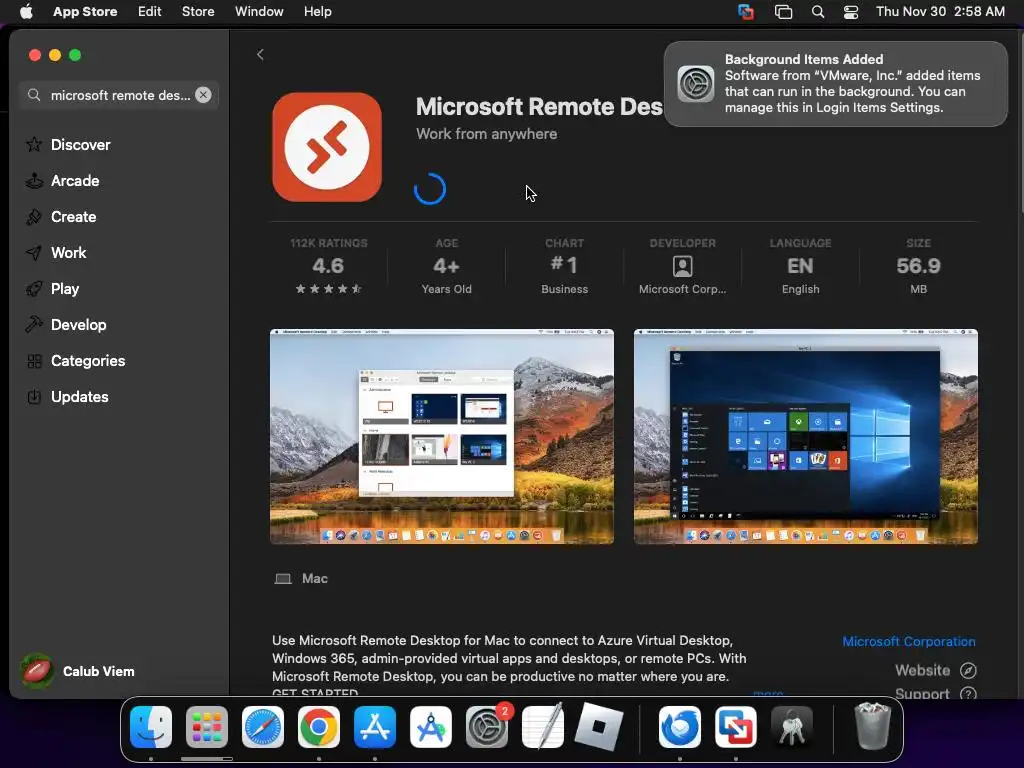Click the spinning download progress indicator
1024x768 pixels.
coord(430,189)
